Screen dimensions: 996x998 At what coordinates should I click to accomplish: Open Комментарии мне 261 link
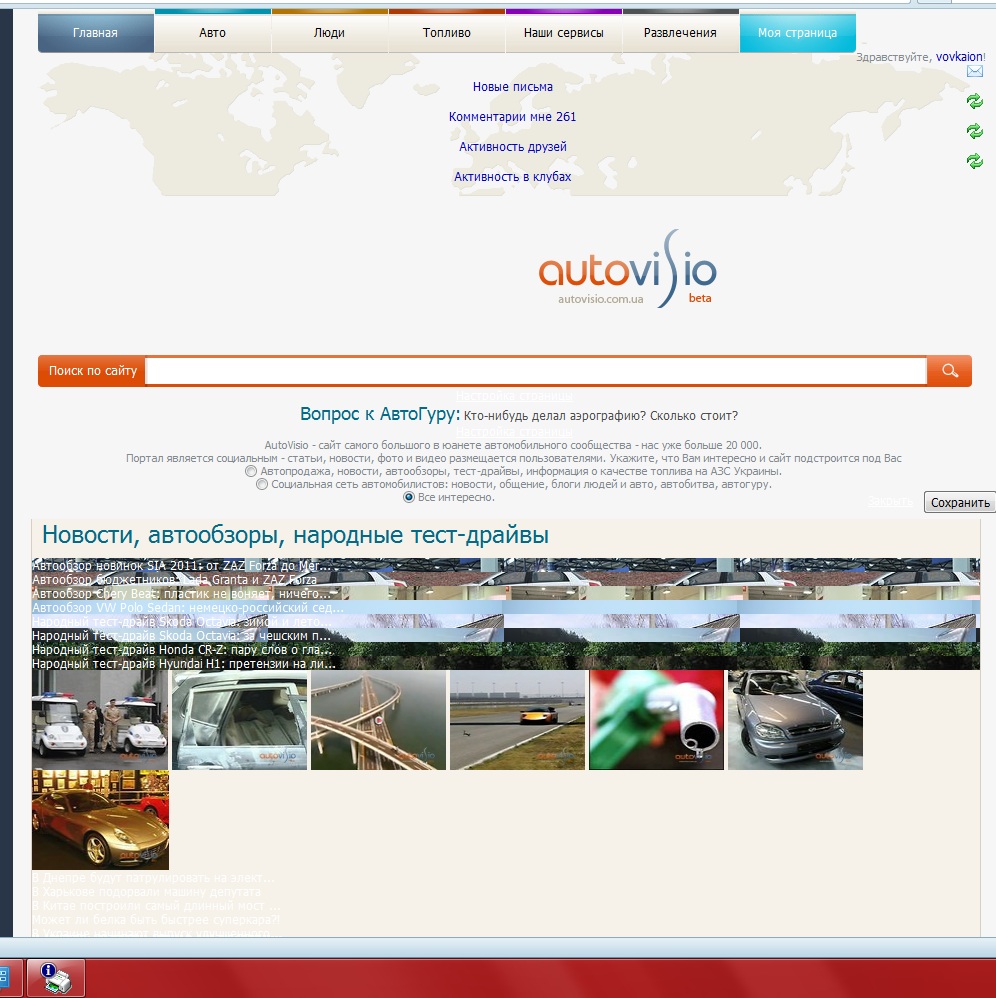512,116
